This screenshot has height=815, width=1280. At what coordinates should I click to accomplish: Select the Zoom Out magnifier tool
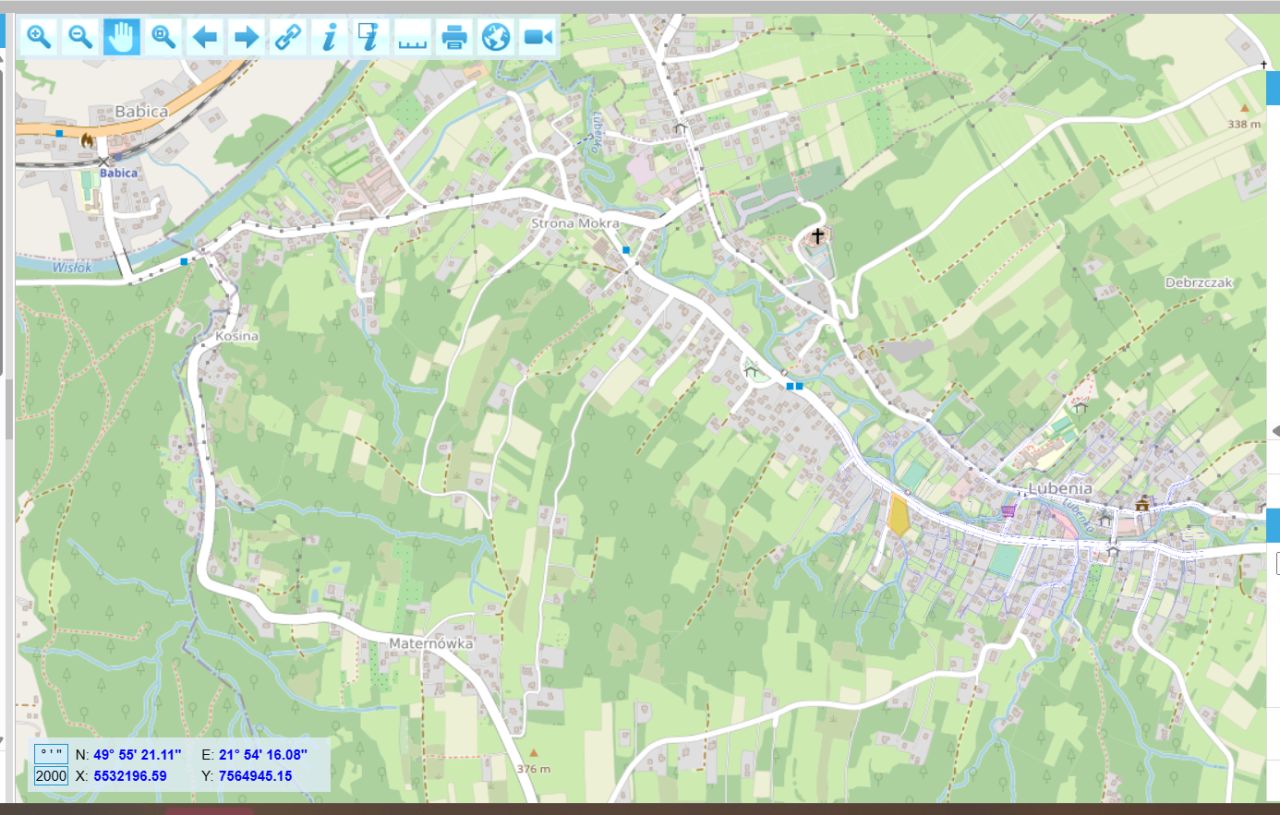coord(79,37)
